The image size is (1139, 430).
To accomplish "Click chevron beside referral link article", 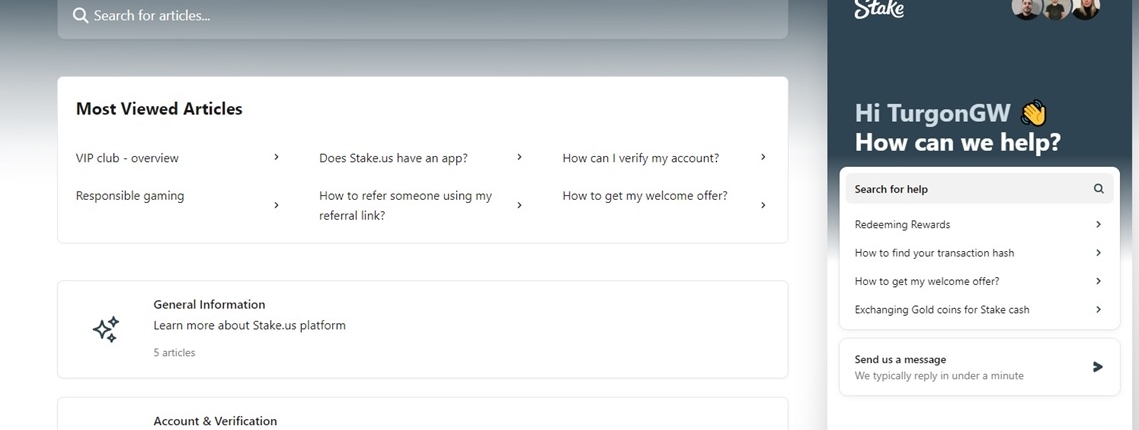I will point(519,206).
